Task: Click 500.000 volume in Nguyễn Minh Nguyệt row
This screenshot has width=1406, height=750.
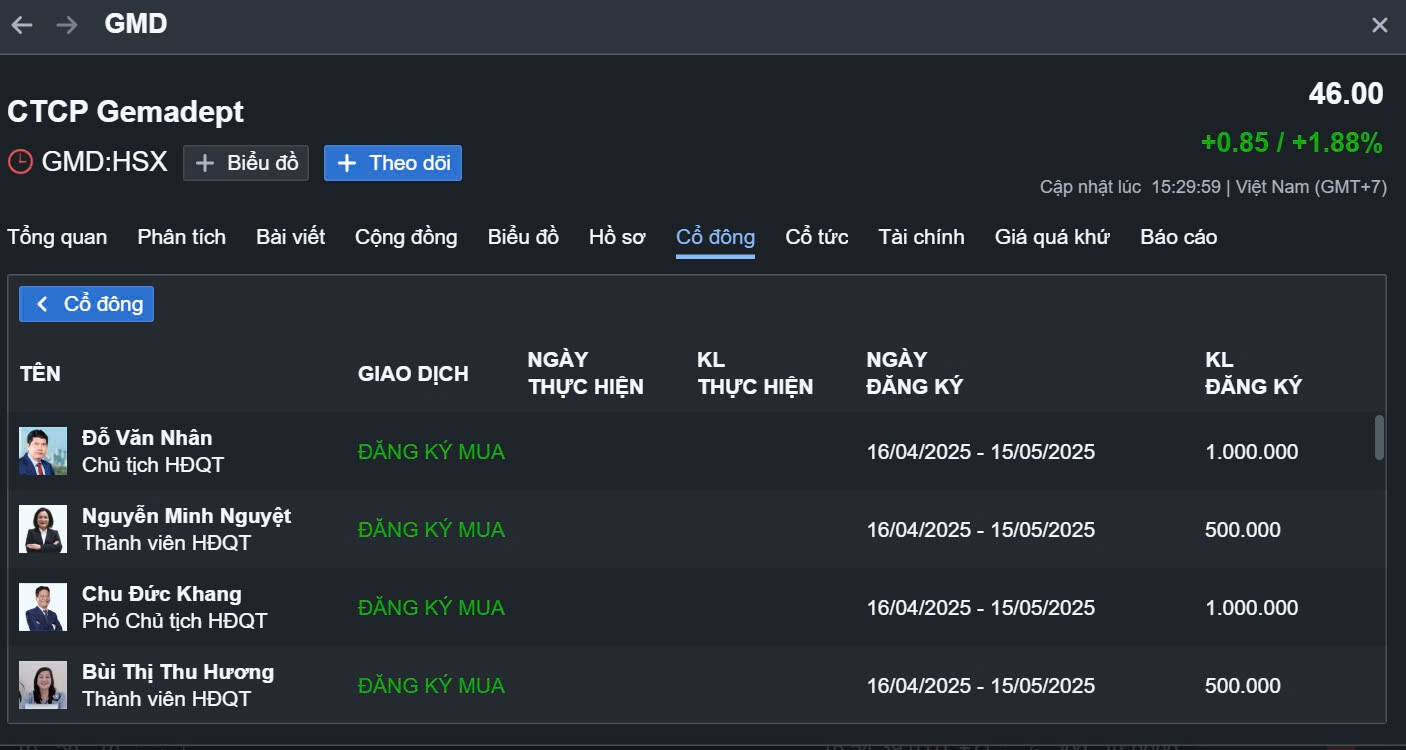Action: (x=1243, y=530)
